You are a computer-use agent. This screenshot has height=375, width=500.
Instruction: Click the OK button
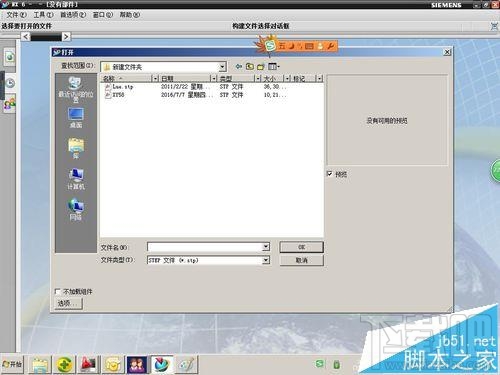(301, 247)
